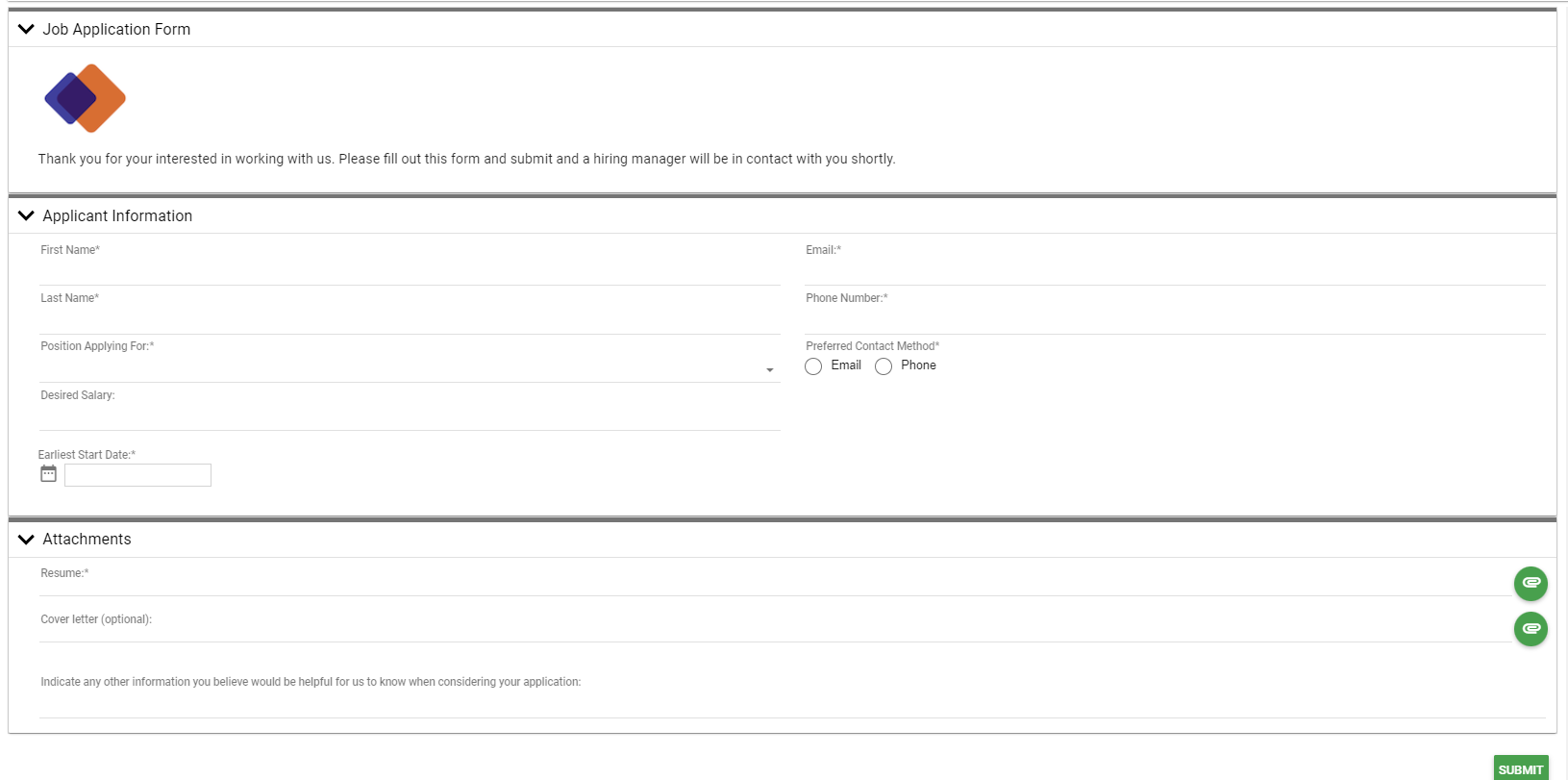
Task: Click the Desired Salary field
Action: [410, 417]
